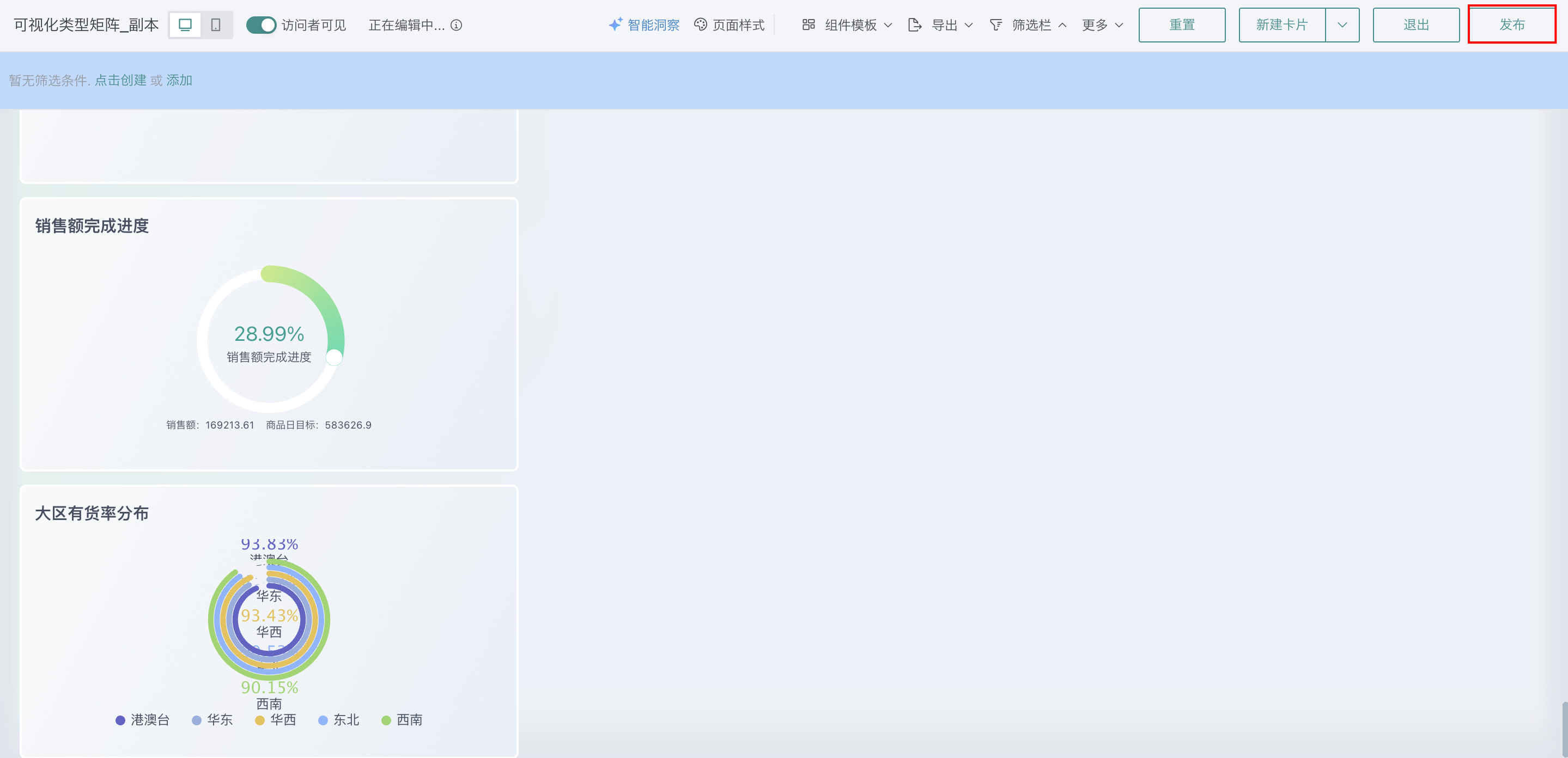
Task: Open 智能洞察 sparkle icon
Action: pyautogui.click(x=615, y=25)
